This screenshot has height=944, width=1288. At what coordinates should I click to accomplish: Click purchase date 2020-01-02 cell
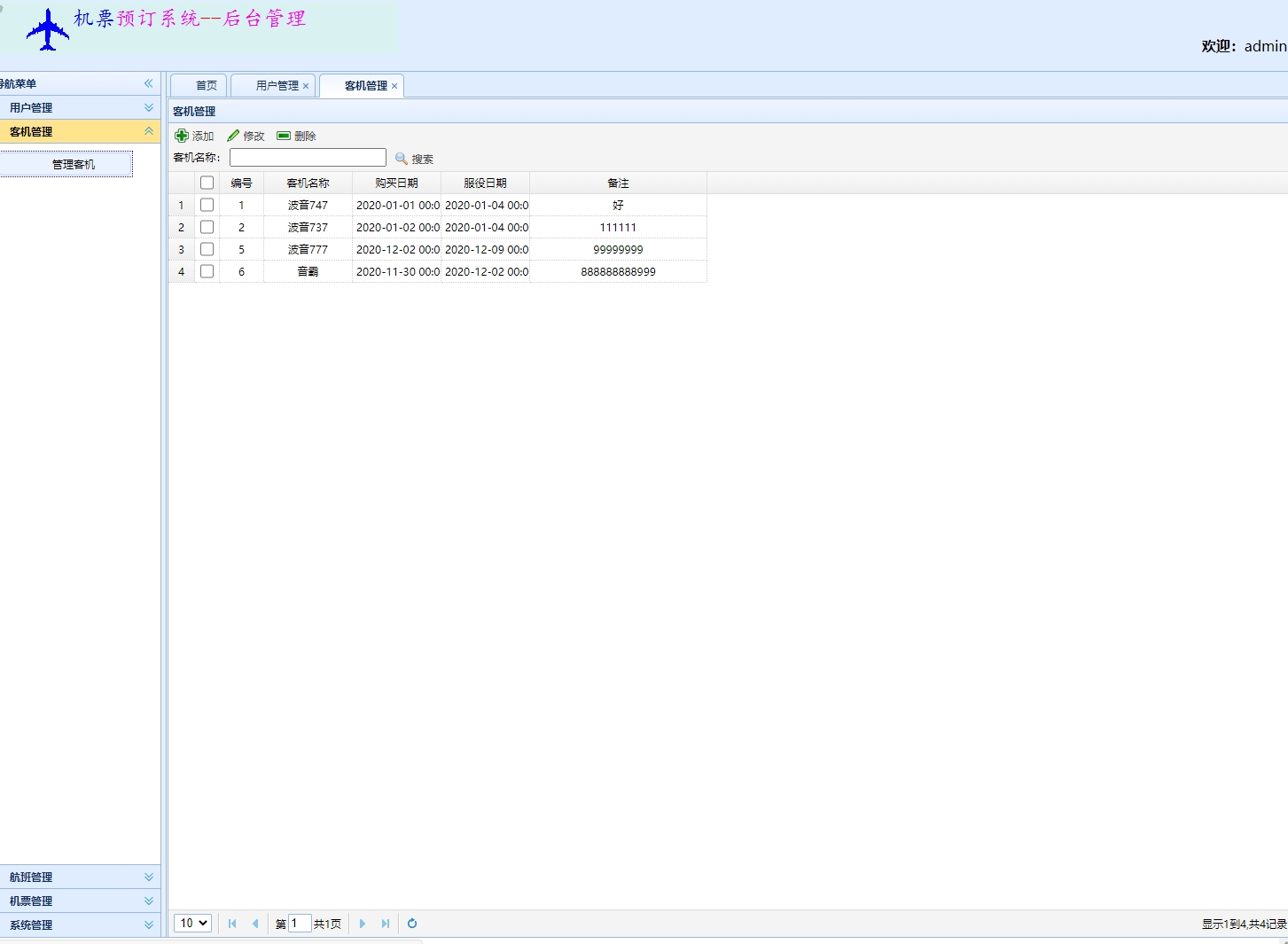396,227
